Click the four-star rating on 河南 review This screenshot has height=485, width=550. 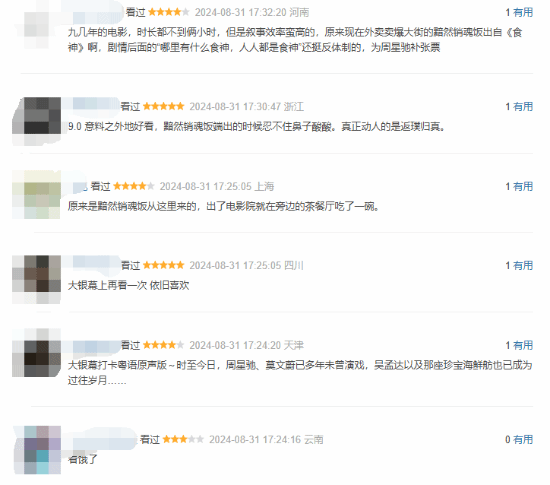click(169, 13)
